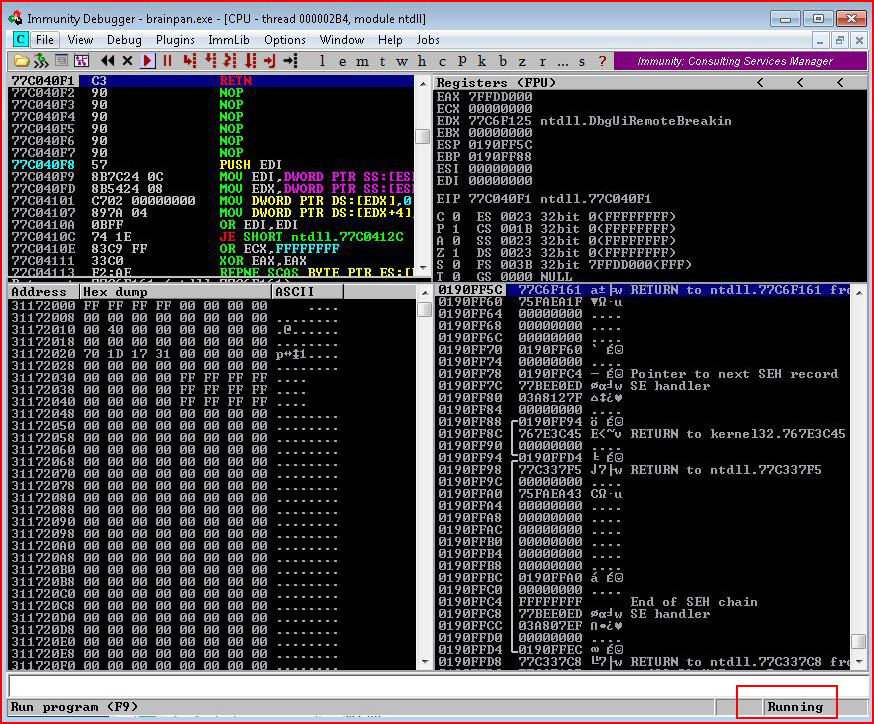Select the RETN instruction at 77C040F1
Image resolution: width=874 pixels, height=724 pixels.
click(x=212, y=81)
